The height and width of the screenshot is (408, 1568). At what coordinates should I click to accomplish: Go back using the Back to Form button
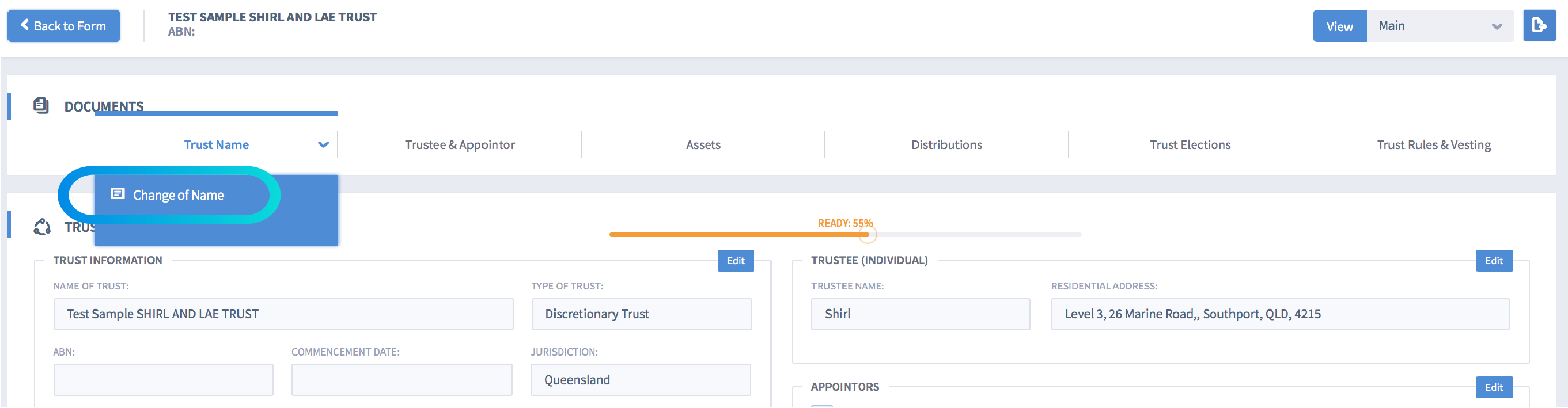63,25
